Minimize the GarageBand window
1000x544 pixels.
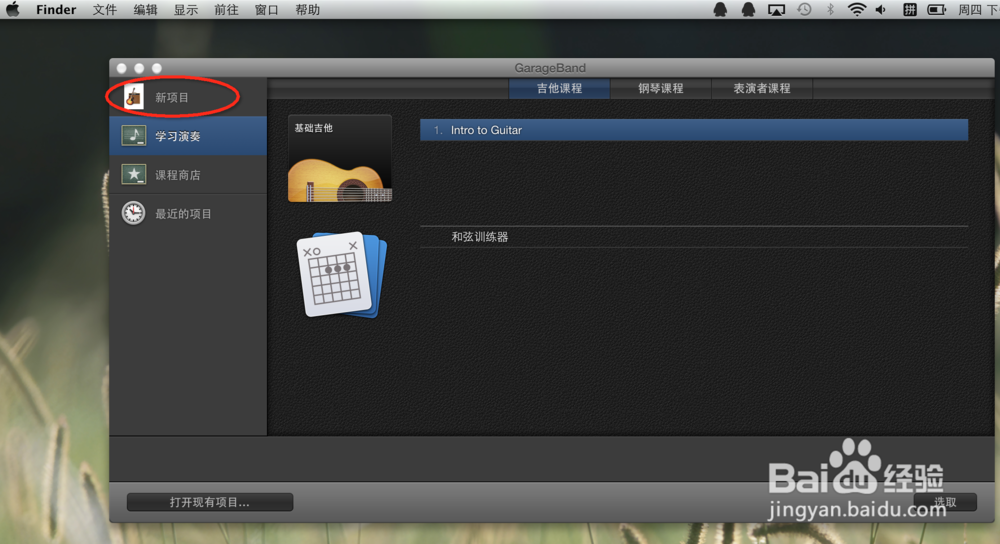coord(139,68)
